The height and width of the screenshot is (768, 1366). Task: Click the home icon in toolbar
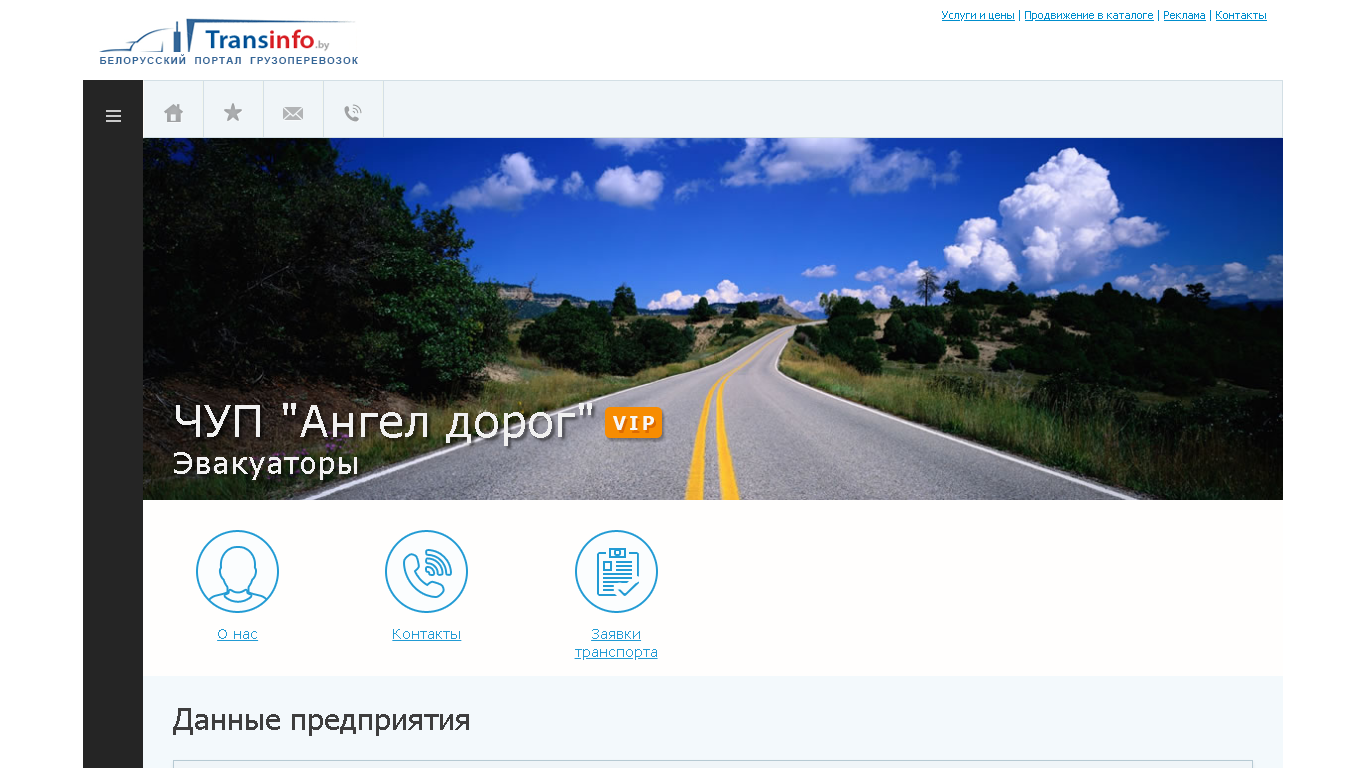pos(173,113)
